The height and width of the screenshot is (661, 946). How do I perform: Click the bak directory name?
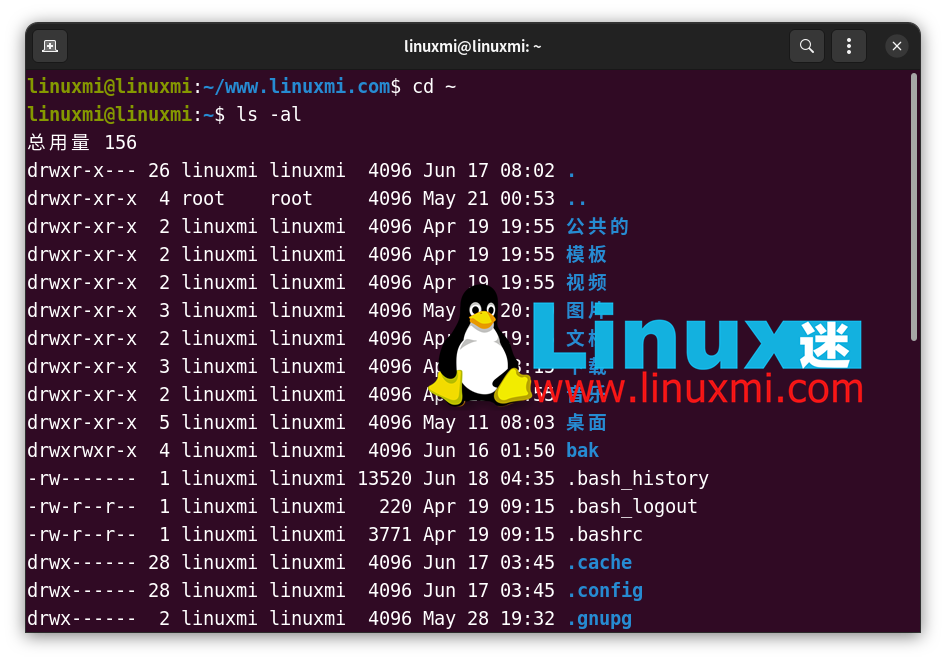click(x=582, y=450)
